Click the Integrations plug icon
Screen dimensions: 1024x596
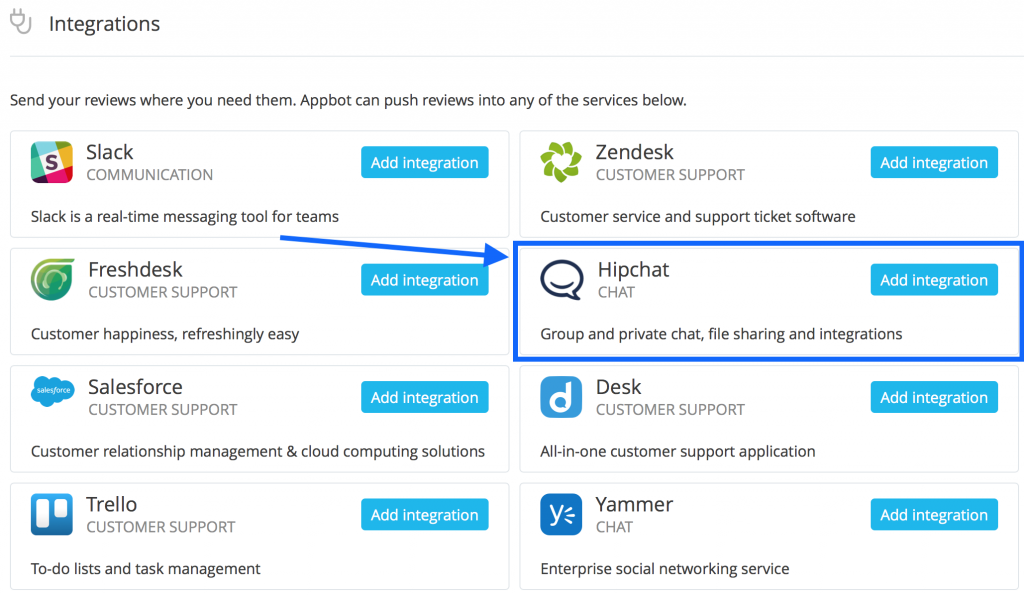point(21,22)
